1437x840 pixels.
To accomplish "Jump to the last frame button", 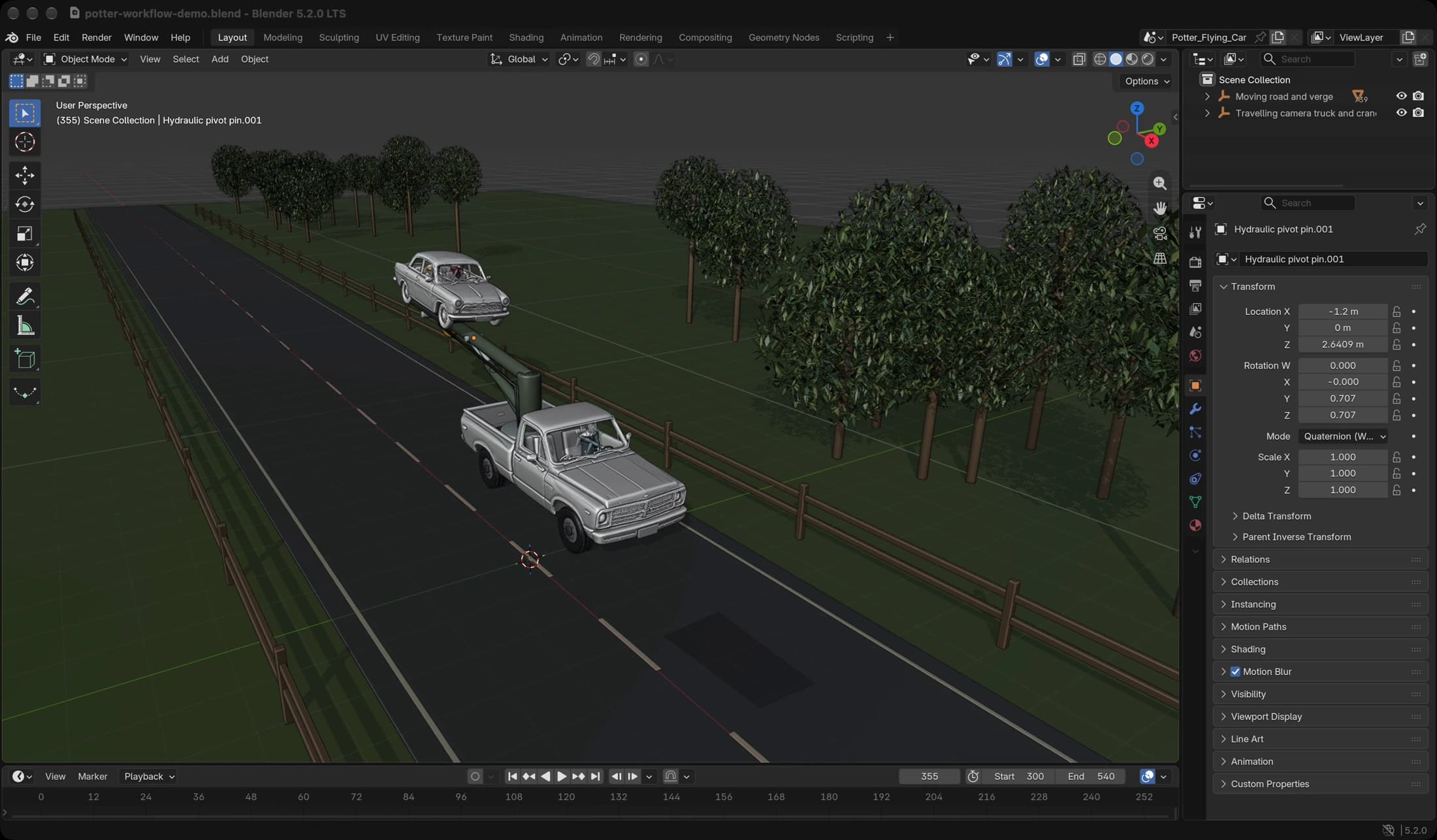I will tap(595, 777).
